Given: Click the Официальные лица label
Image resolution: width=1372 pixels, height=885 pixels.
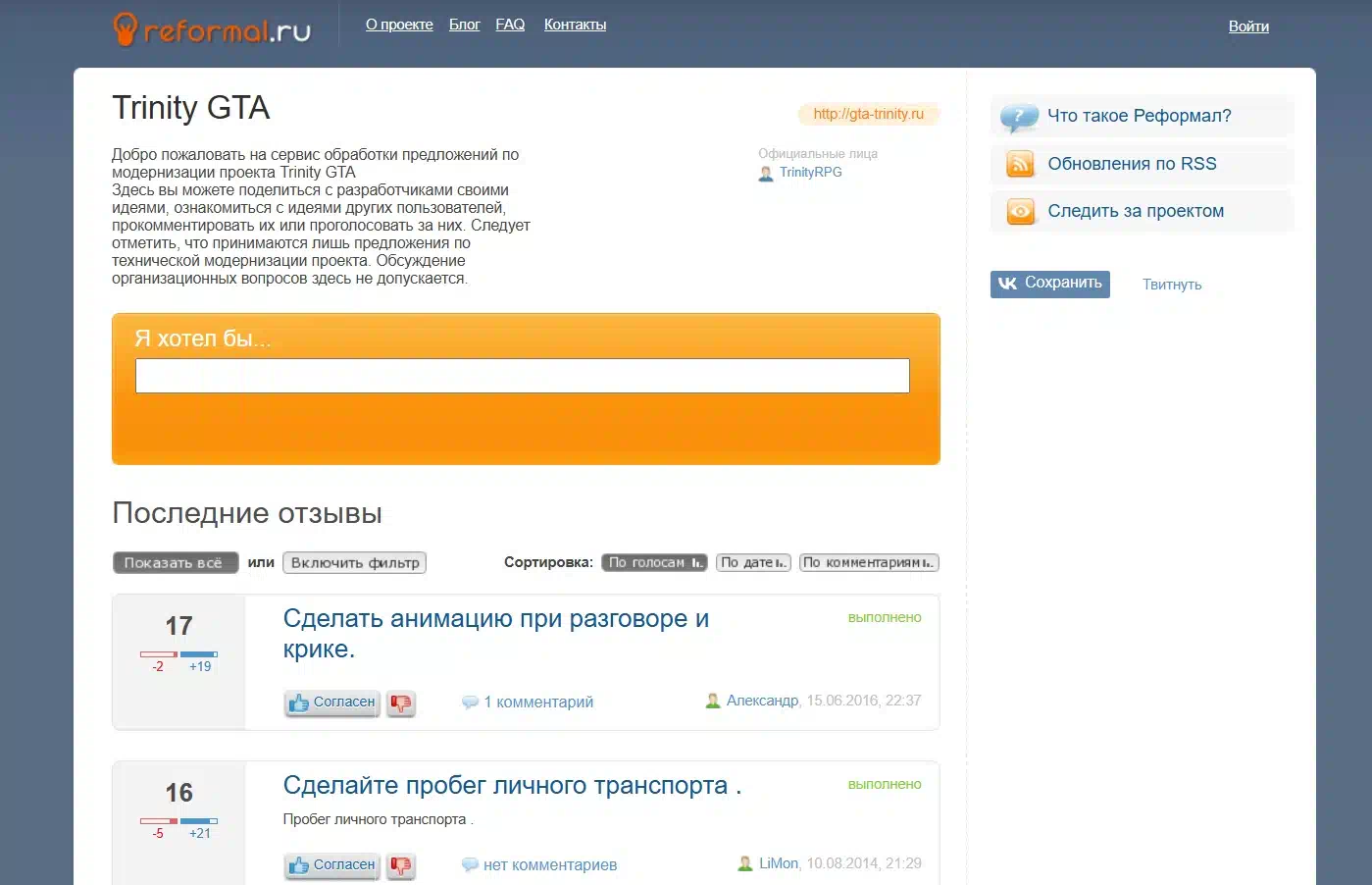Looking at the screenshot, I should click(x=818, y=154).
